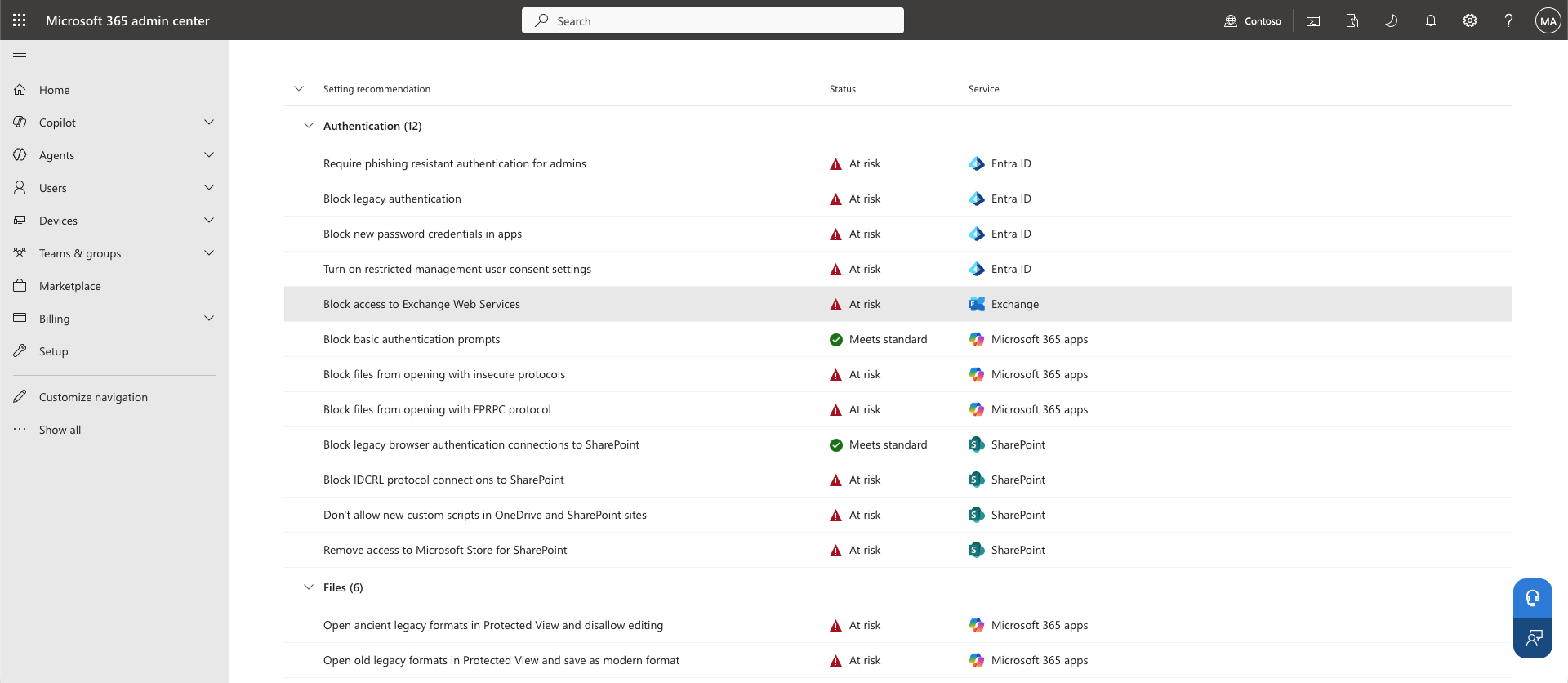The width and height of the screenshot is (1568, 683).
Task: Open the Cloud Shell icon in header
Action: click(x=1313, y=20)
